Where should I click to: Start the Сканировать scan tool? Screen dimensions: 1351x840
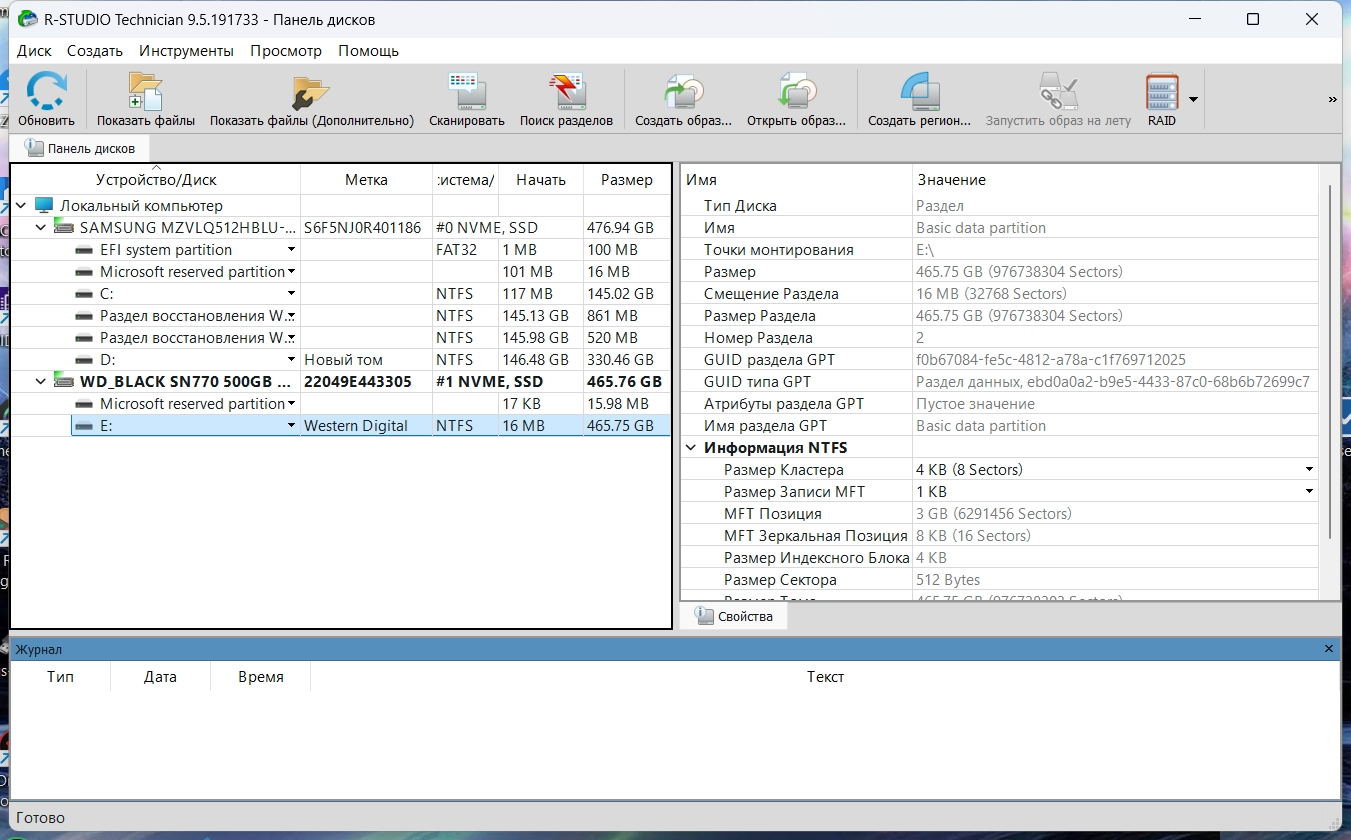pyautogui.click(x=466, y=92)
